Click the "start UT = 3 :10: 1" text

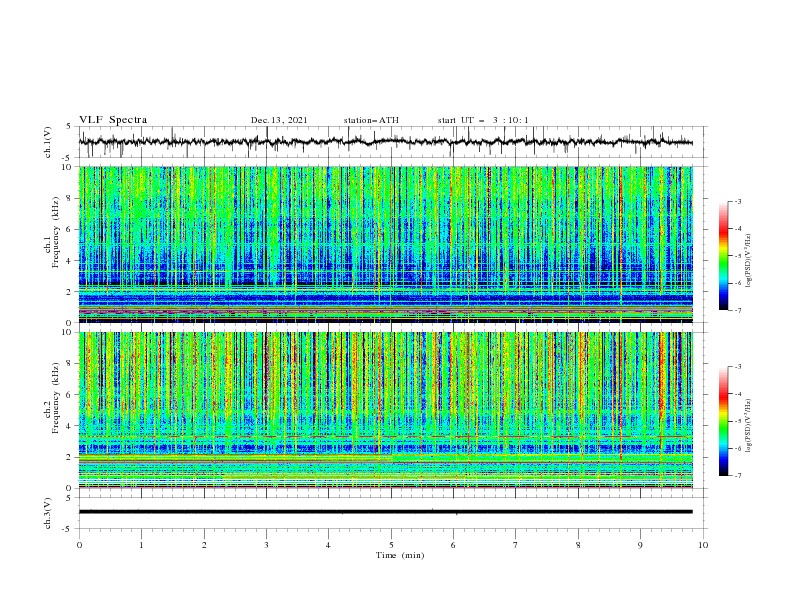point(483,120)
